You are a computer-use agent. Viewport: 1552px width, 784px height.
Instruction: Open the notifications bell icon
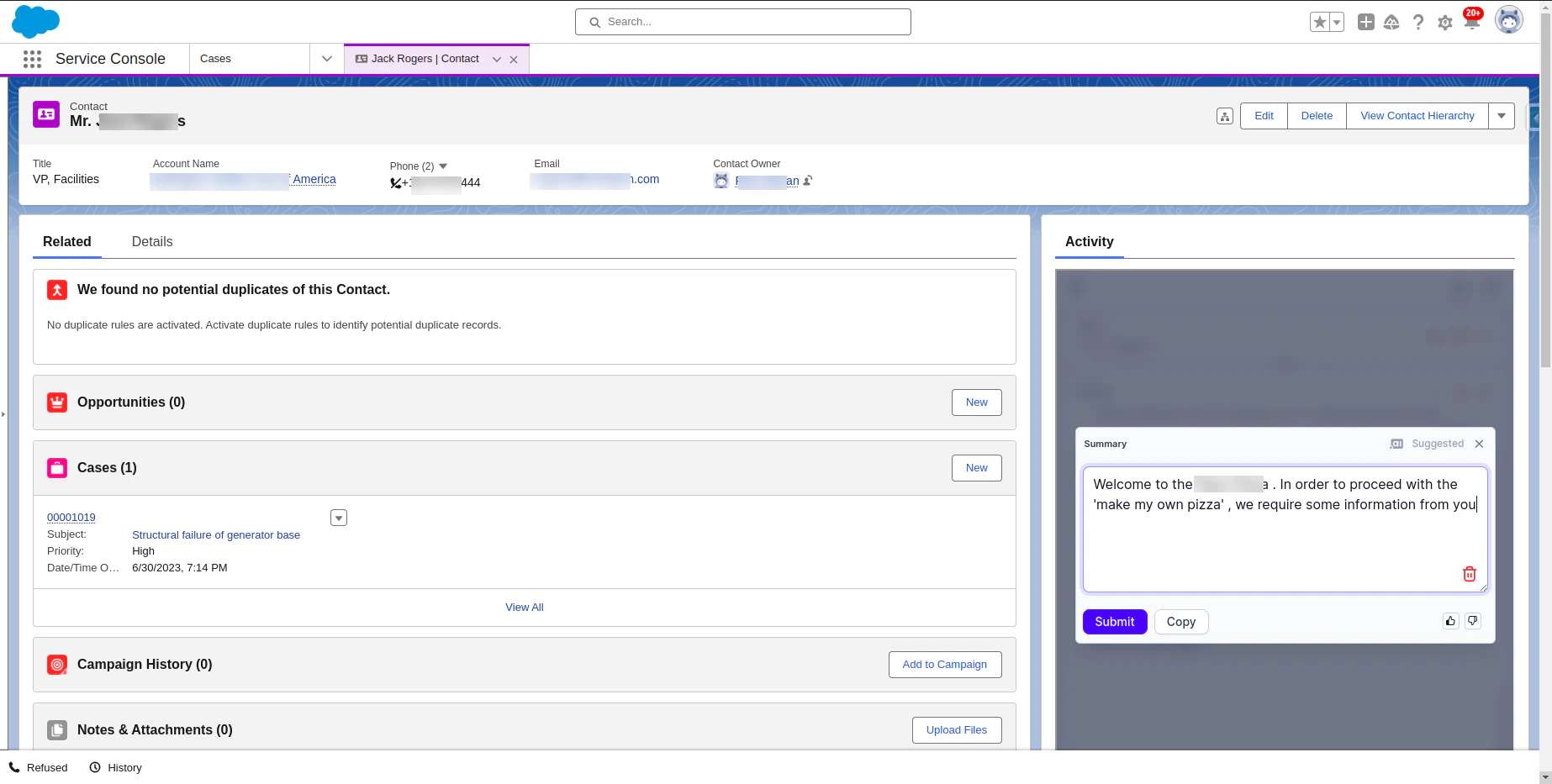(1471, 22)
